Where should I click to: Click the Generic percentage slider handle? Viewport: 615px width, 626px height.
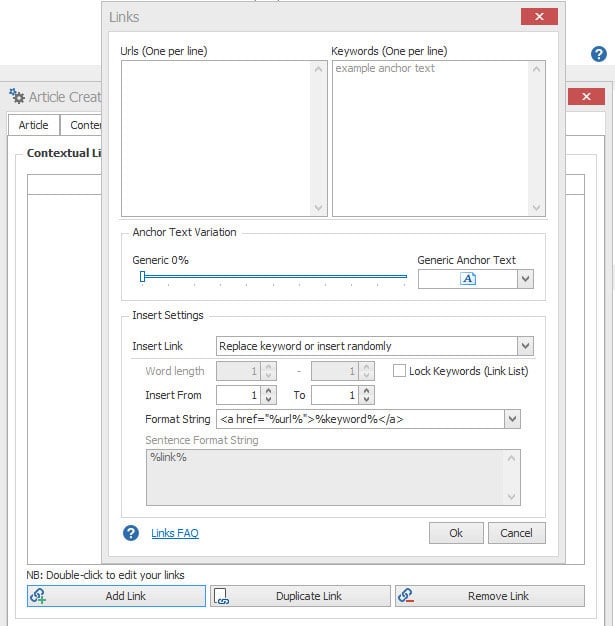(143, 276)
